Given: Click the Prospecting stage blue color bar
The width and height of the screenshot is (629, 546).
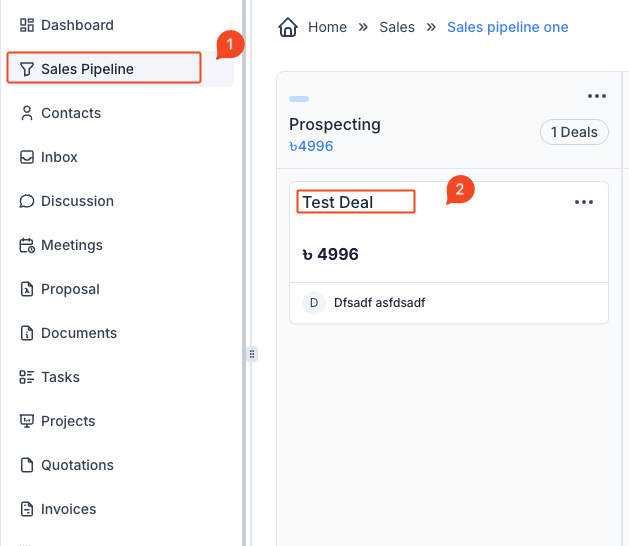Looking at the screenshot, I should point(299,99).
